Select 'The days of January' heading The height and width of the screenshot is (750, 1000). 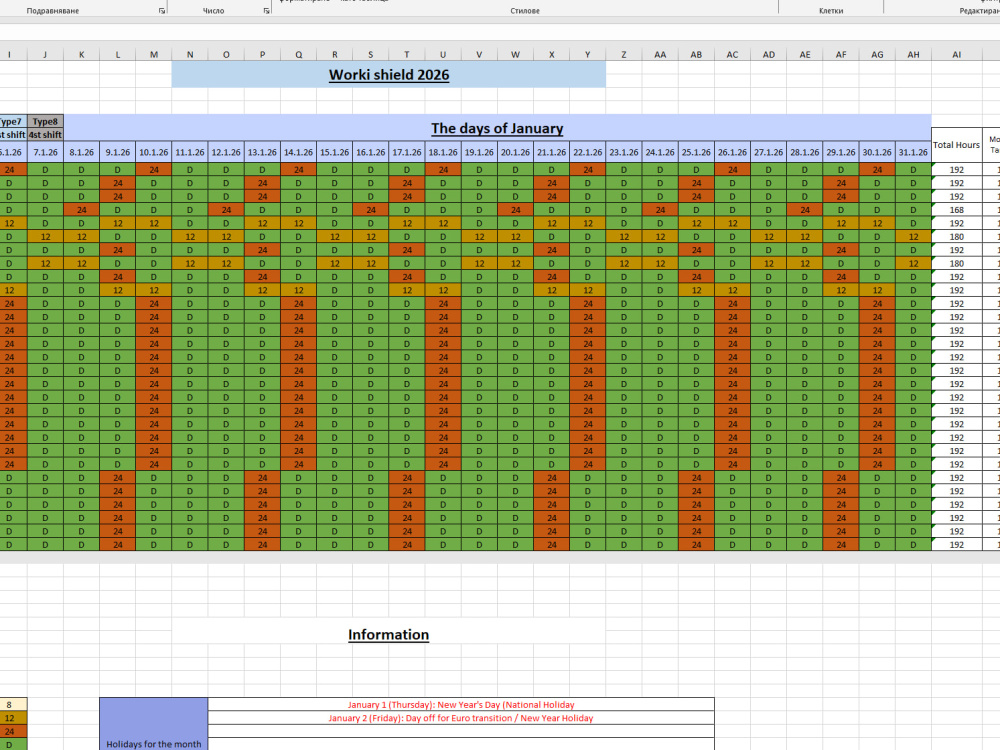pos(497,128)
